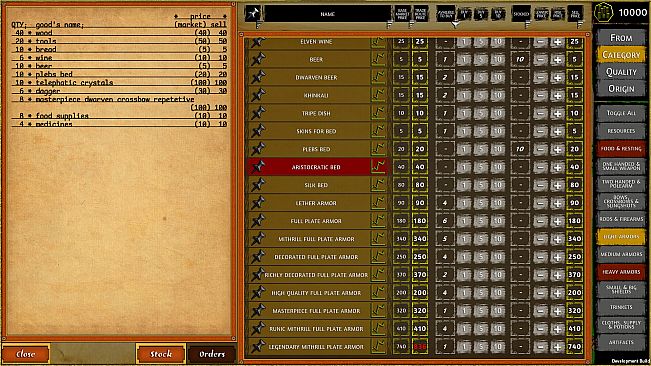
Task: Lower sell price of Plebs Bed
Action: tap(541, 149)
